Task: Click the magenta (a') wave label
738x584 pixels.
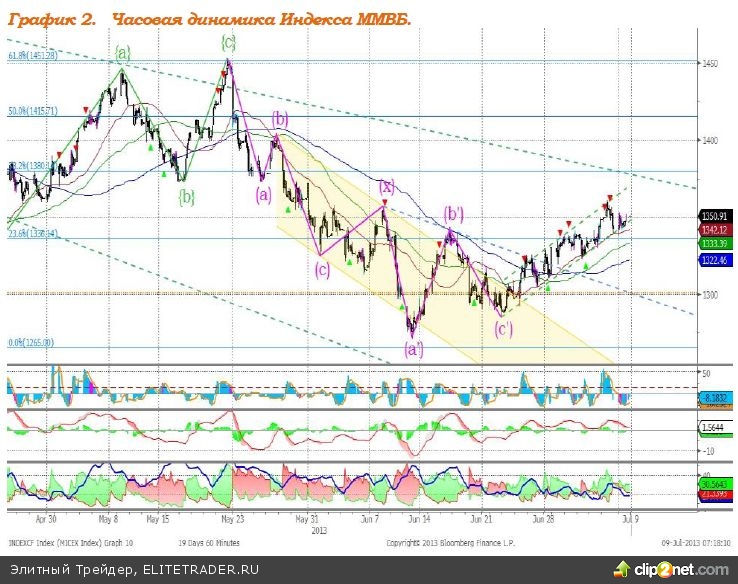Action: (x=414, y=350)
